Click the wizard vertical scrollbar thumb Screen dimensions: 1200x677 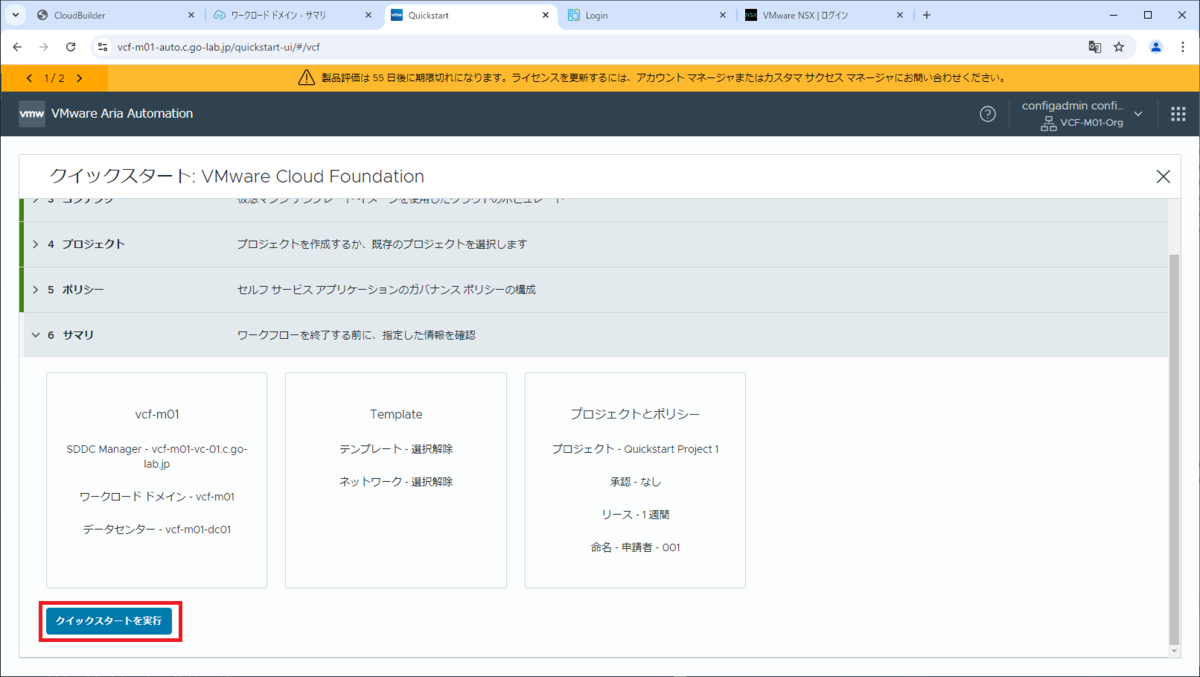coord(1174,448)
